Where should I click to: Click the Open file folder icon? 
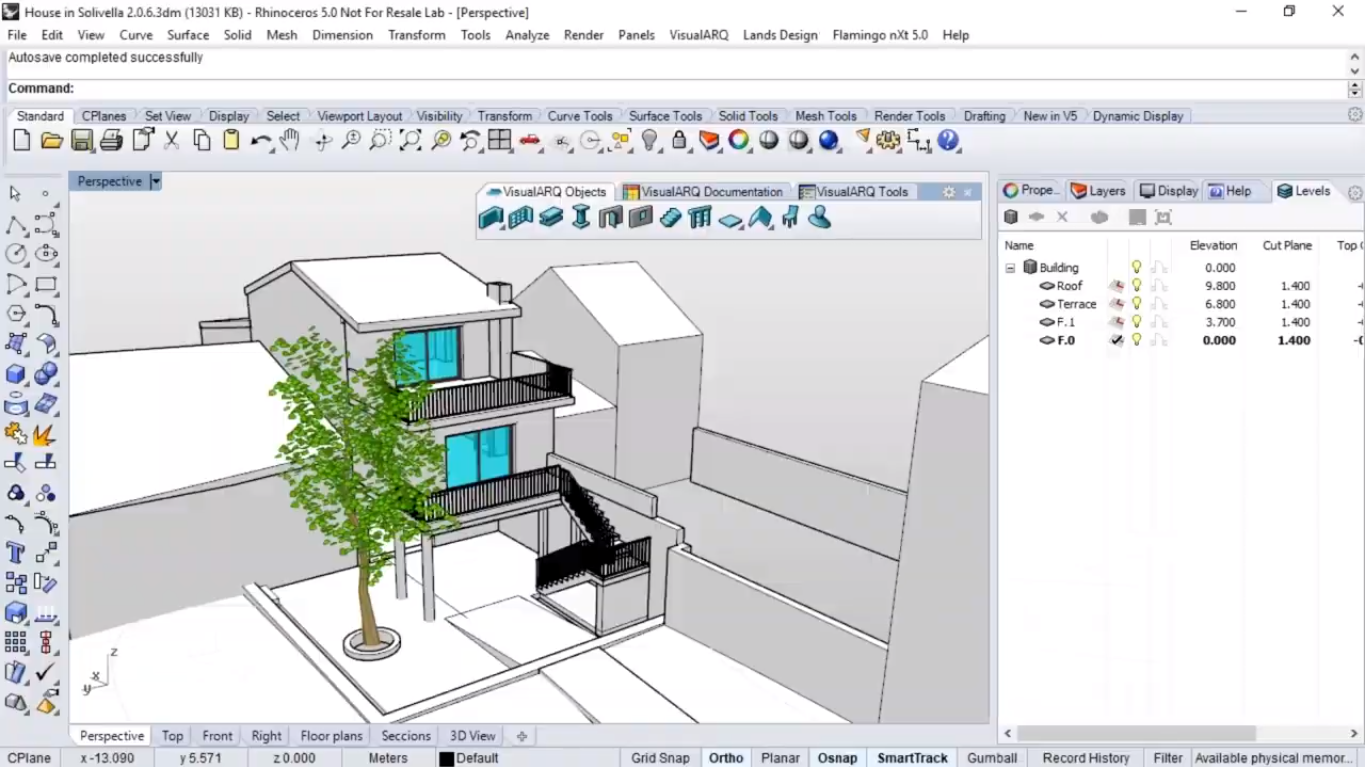[x=51, y=141]
